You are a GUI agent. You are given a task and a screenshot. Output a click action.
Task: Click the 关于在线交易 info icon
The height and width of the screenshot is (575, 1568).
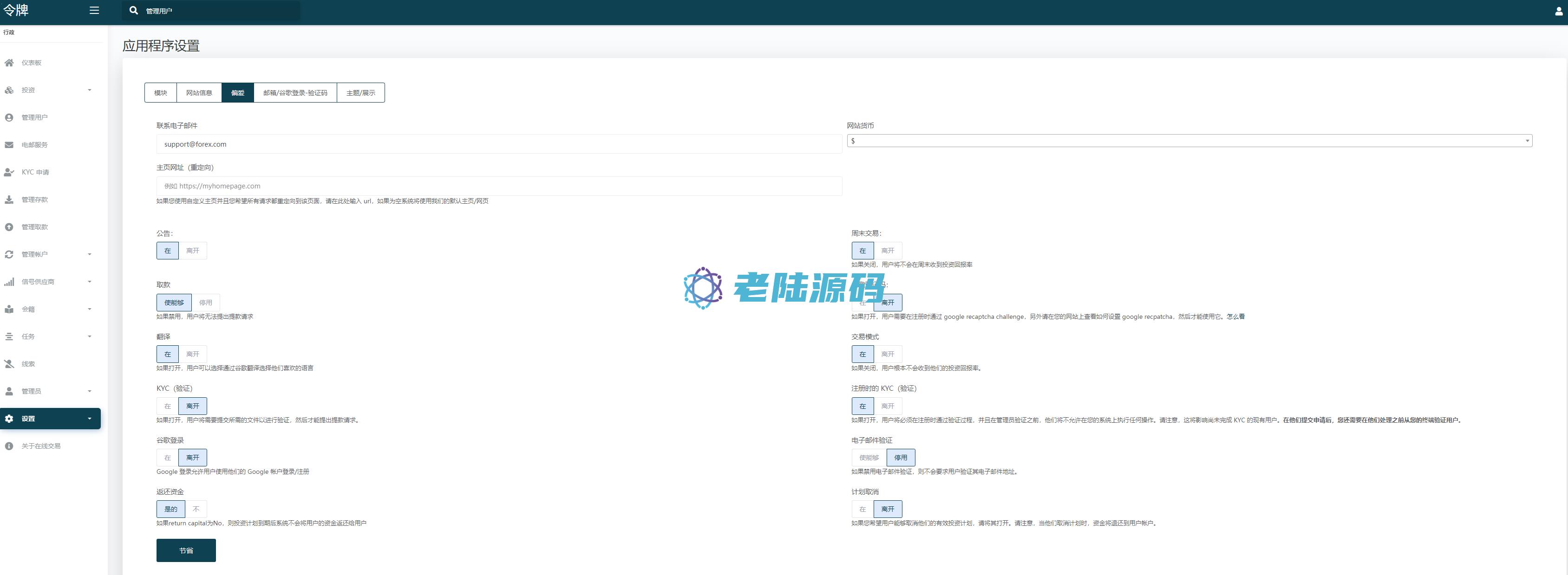[x=9, y=446]
